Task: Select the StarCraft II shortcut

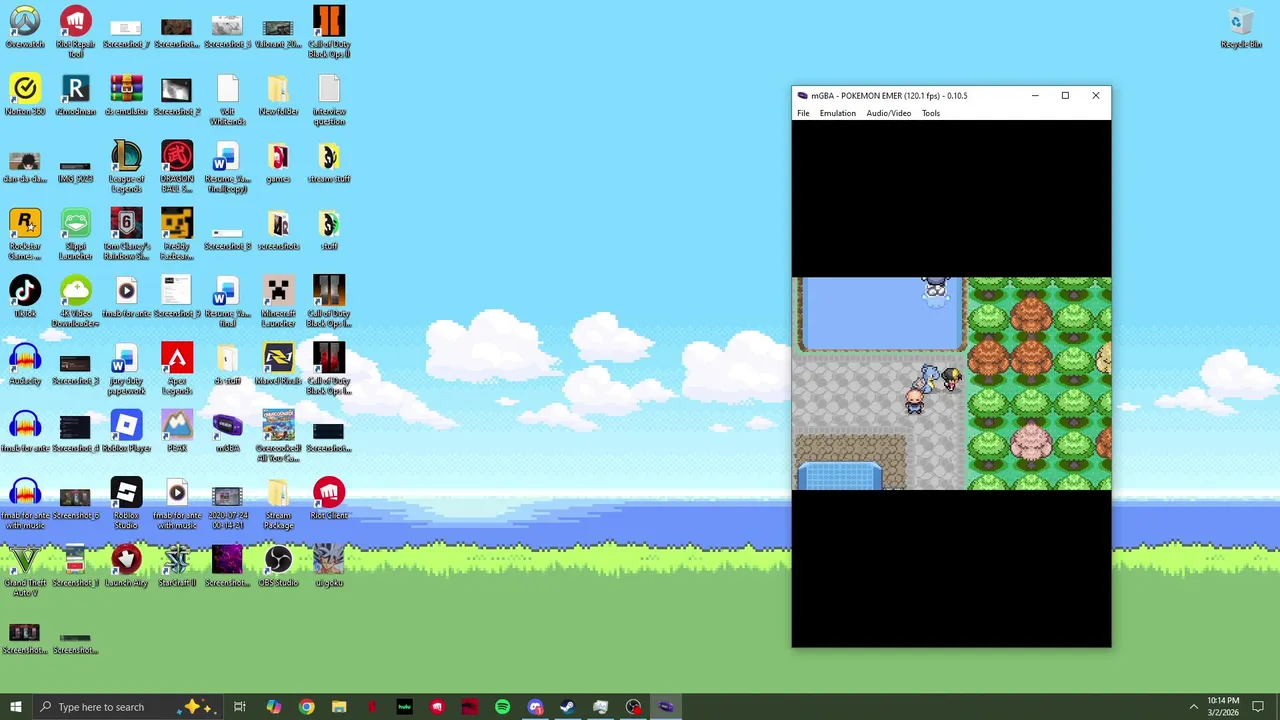Action: tap(177, 565)
